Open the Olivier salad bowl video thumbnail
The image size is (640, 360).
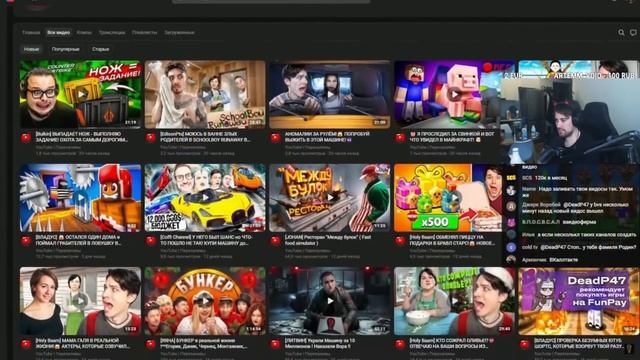454,301
